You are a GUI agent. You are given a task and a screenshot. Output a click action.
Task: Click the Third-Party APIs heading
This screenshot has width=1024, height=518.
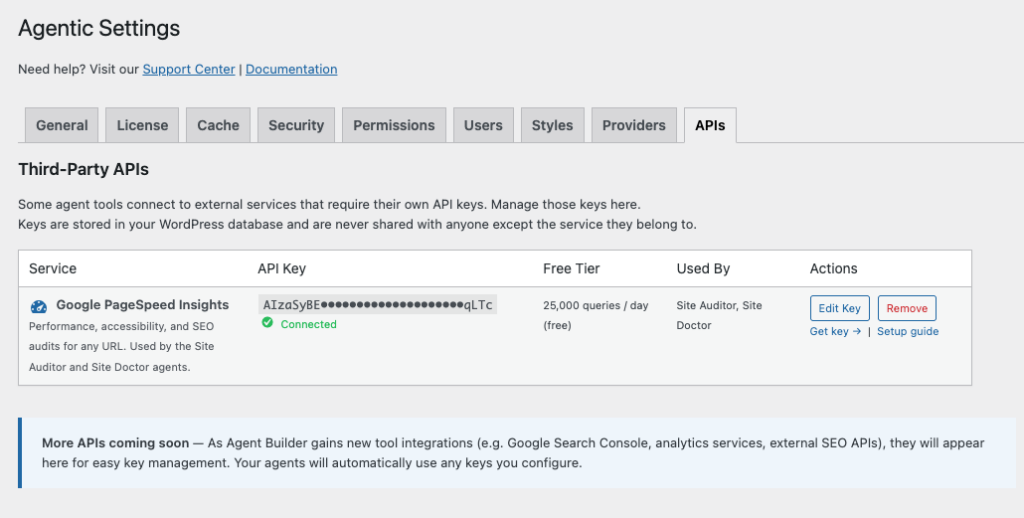84,169
